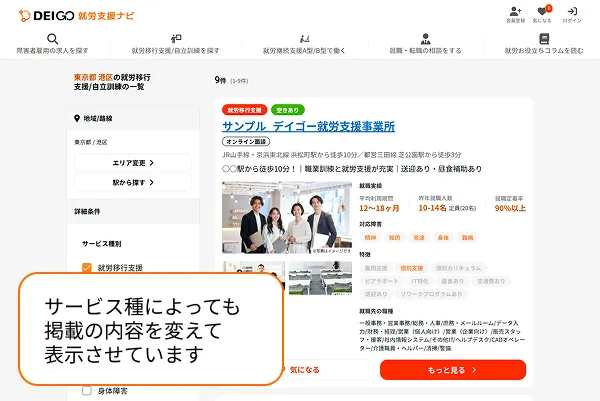Viewport: 600px width, 401px height.
Task: Go to 就労移行支援/自立訓練を探す in navigation
Action: [176, 44]
